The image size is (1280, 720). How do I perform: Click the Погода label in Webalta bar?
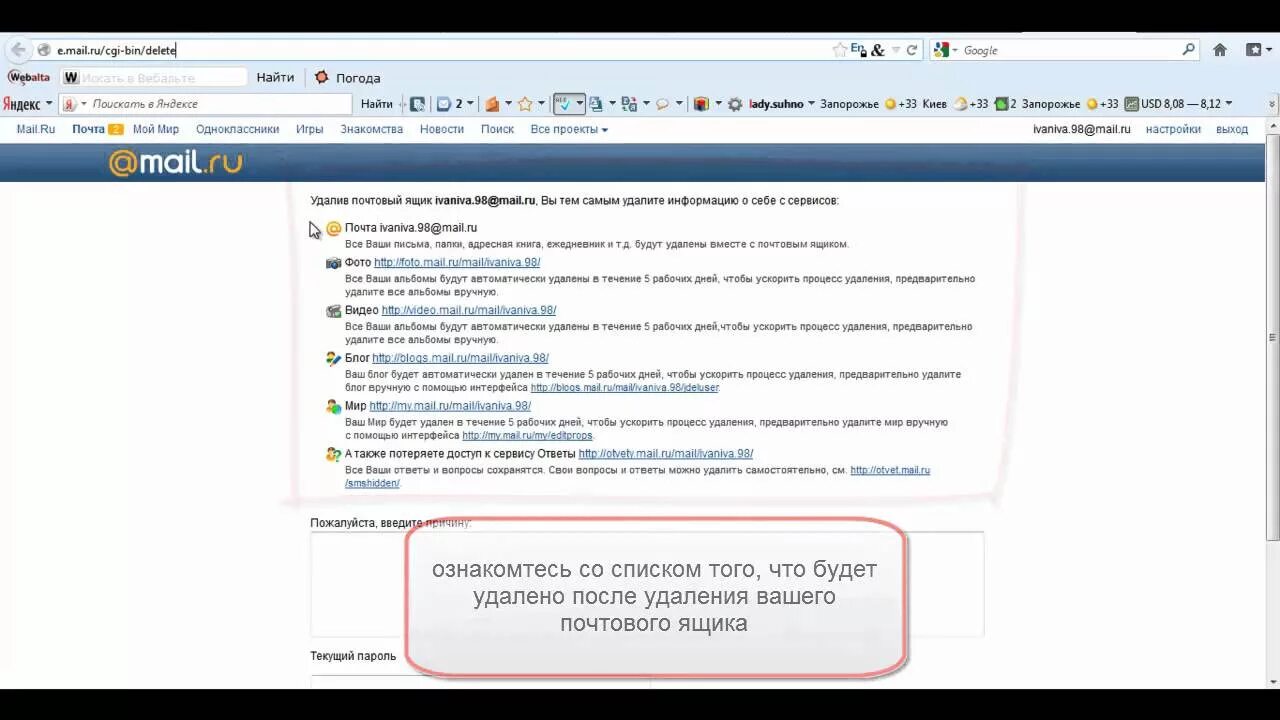358,77
